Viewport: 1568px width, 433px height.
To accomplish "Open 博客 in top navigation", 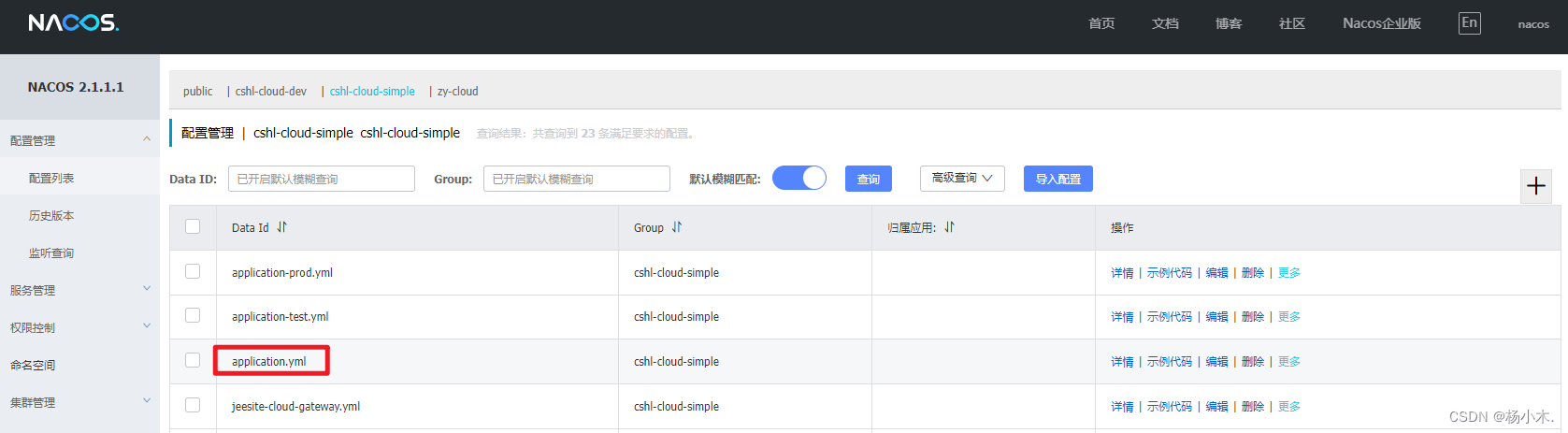I will 1229,23.
